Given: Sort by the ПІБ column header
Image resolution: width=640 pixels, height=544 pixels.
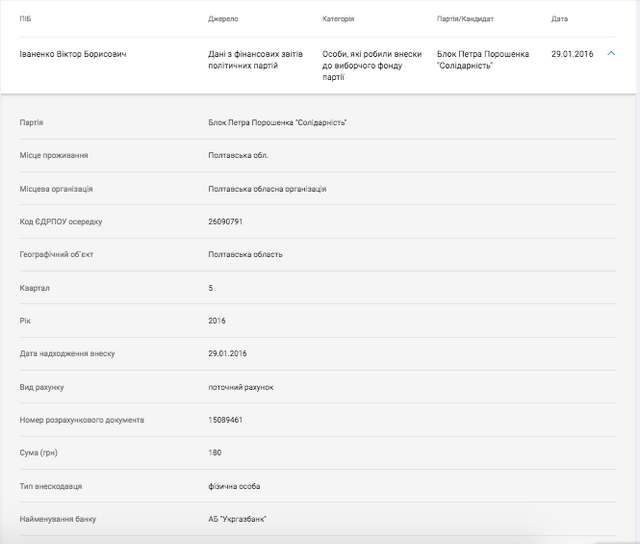Looking at the screenshot, I should coord(25,19).
